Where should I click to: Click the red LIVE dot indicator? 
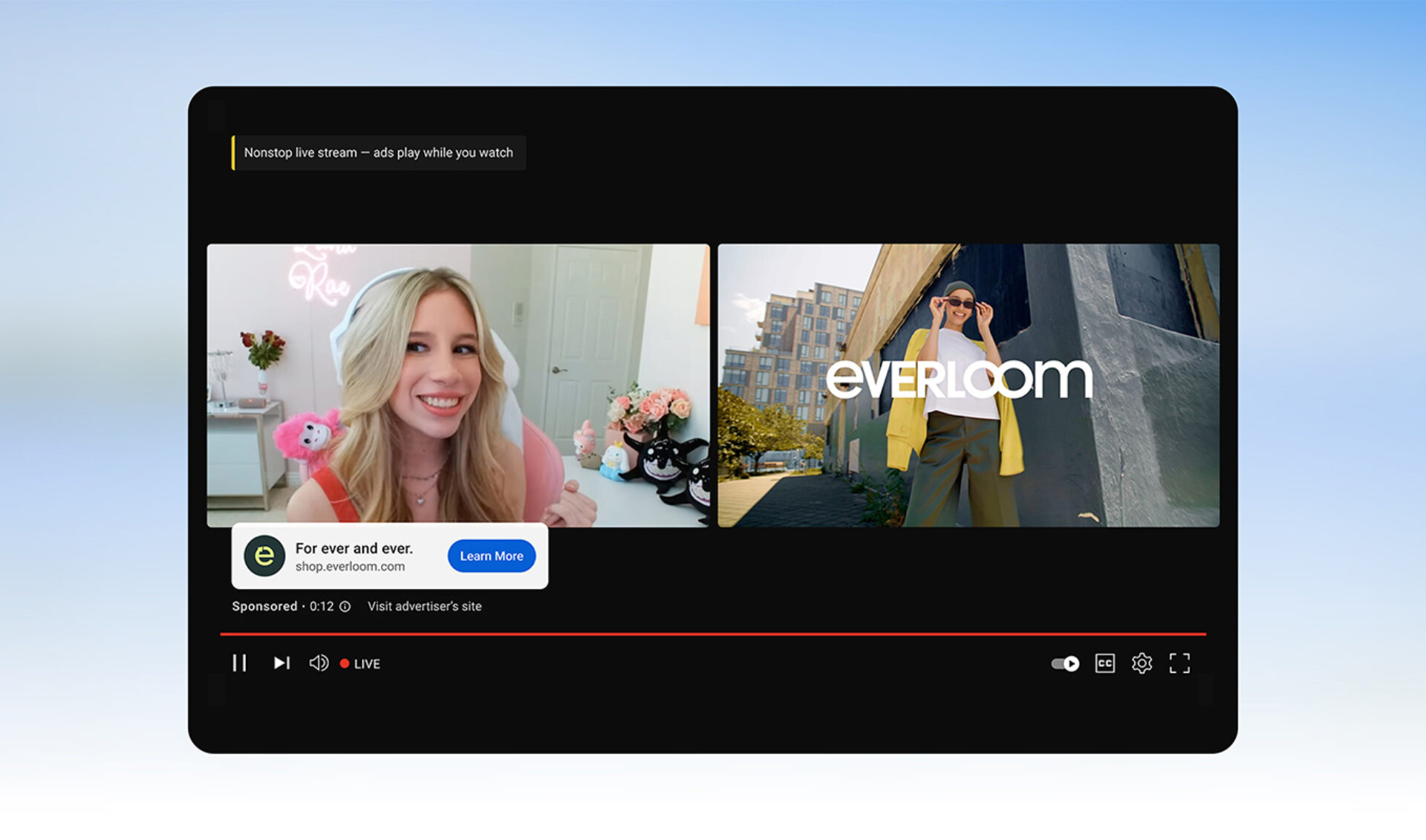pos(345,663)
